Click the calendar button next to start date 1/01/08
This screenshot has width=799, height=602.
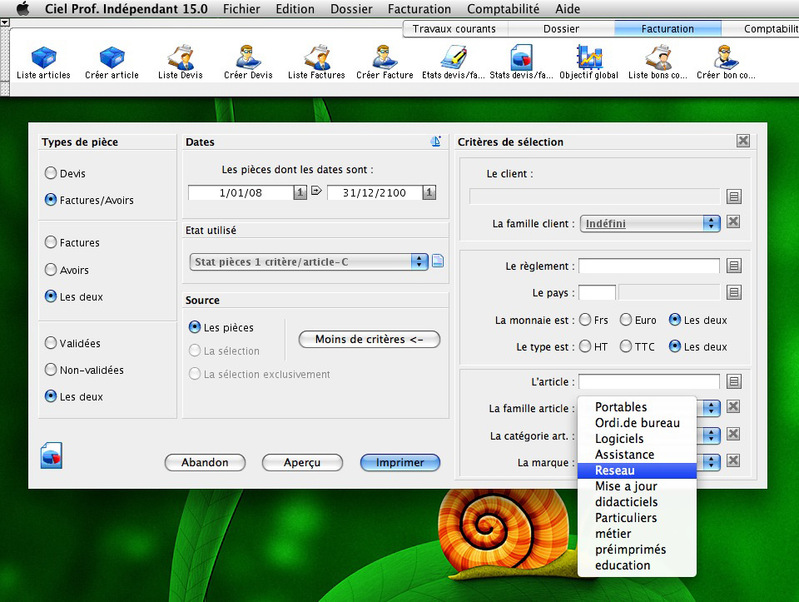pos(300,193)
